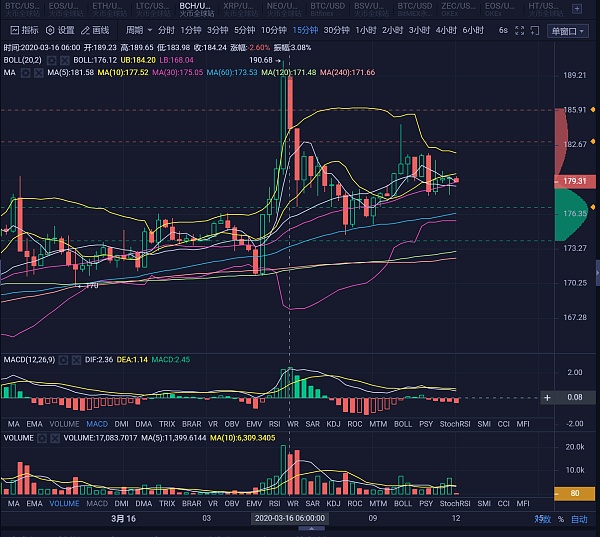This screenshot has height=537, width=600.
Task: Expand the bottom panel up-arrow handle
Action: point(311,529)
